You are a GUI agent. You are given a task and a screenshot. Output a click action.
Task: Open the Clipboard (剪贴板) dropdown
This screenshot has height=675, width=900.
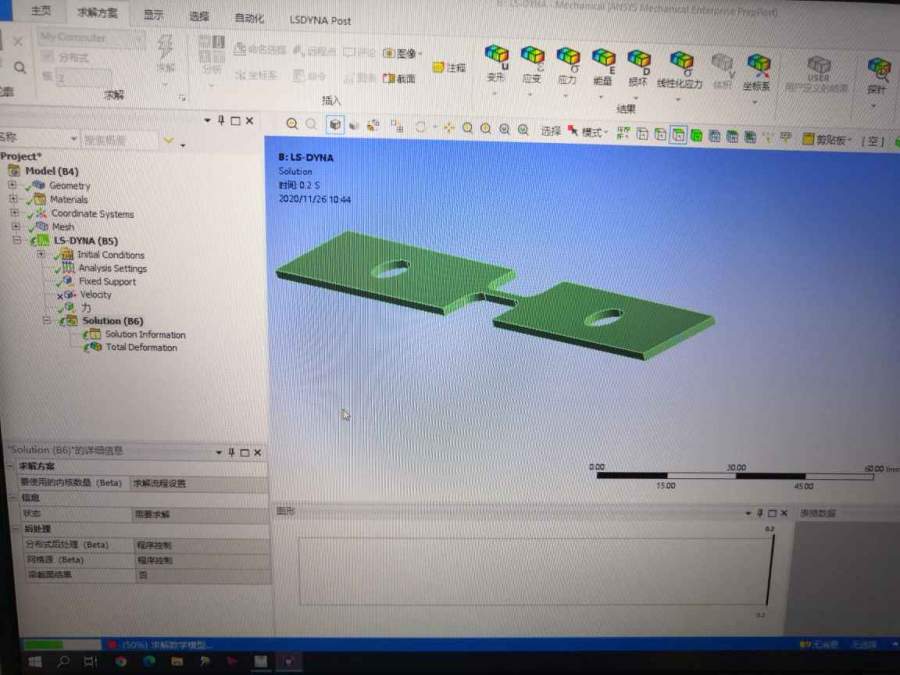click(x=828, y=139)
